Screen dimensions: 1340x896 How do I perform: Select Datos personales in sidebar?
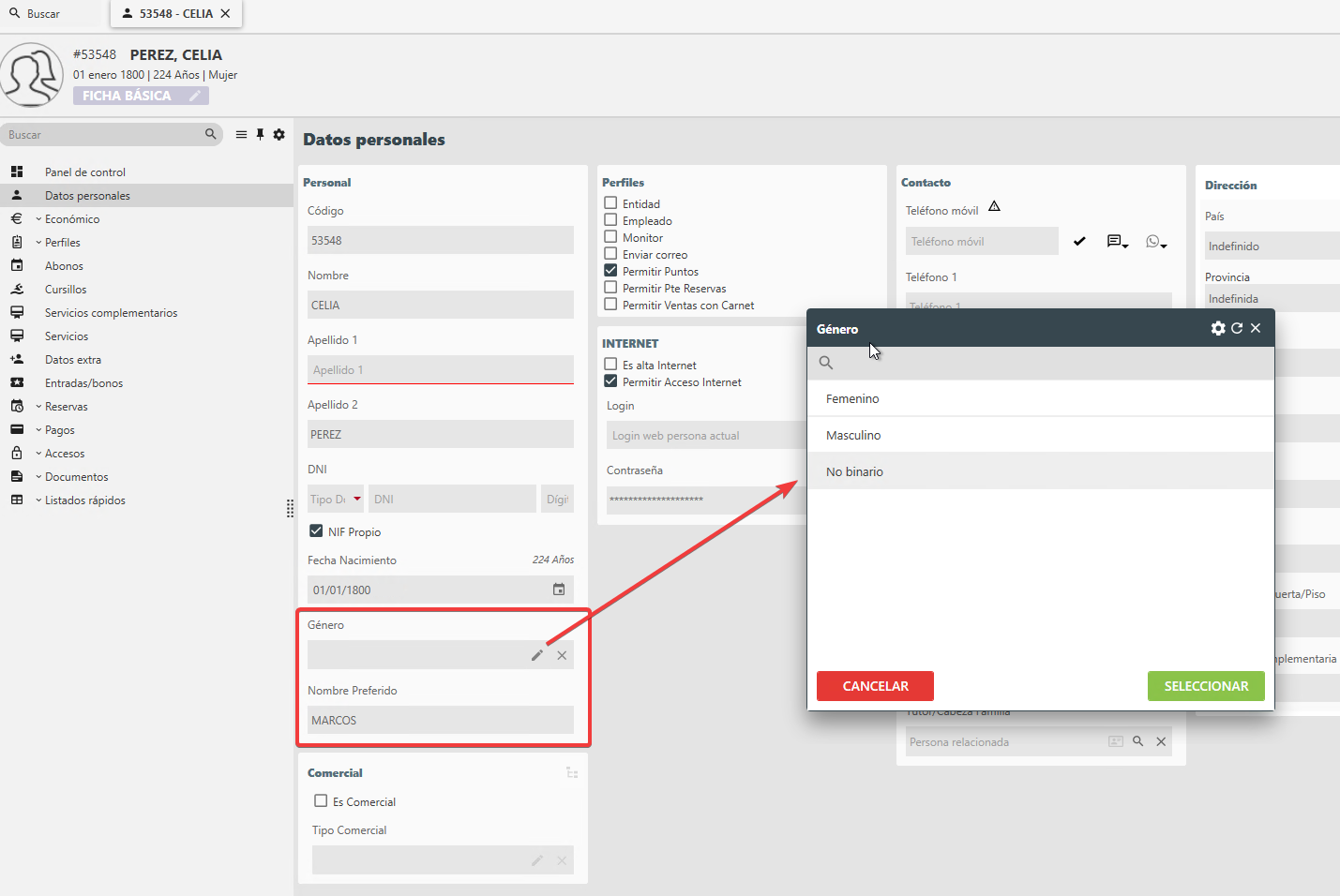click(146, 195)
